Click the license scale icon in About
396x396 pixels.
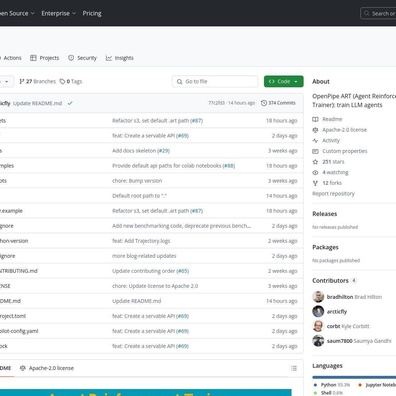(315, 130)
